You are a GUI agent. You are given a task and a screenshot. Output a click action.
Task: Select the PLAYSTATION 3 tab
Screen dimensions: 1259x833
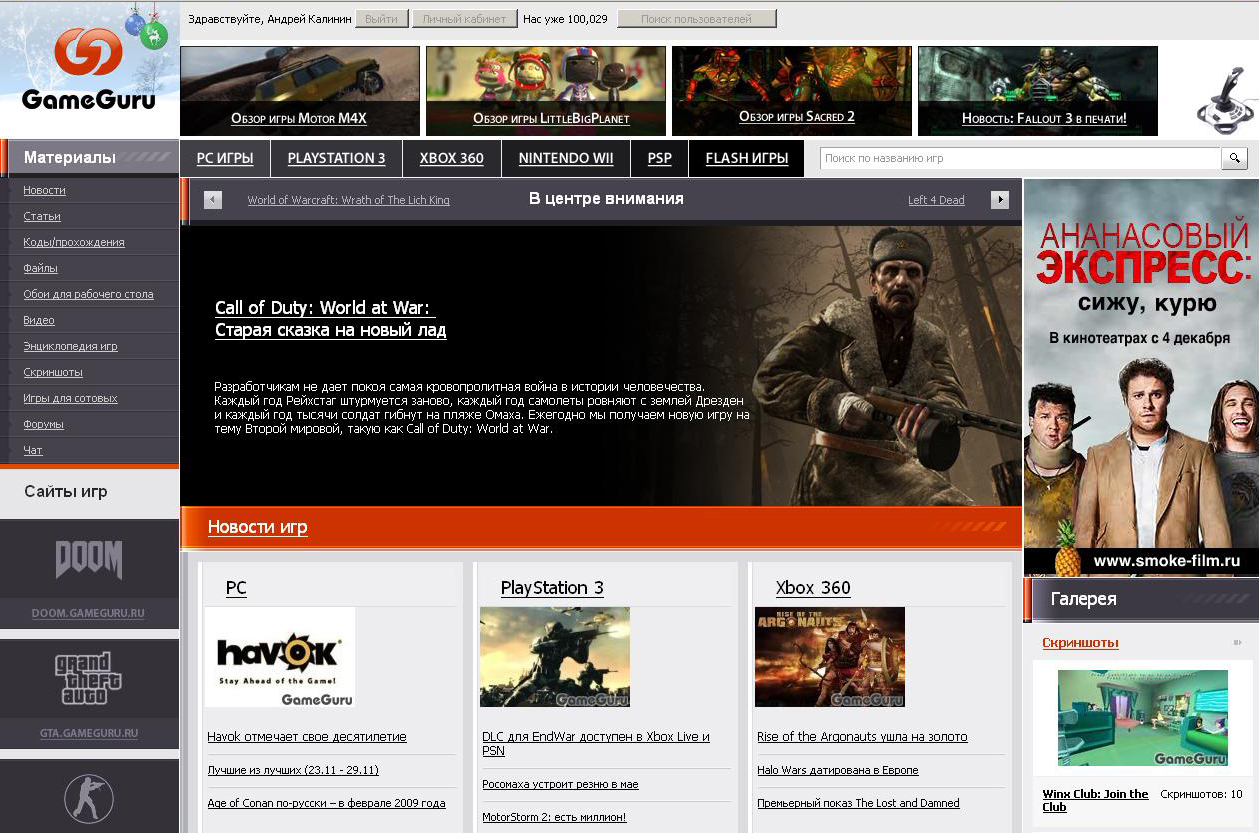pyautogui.click(x=336, y=158)
